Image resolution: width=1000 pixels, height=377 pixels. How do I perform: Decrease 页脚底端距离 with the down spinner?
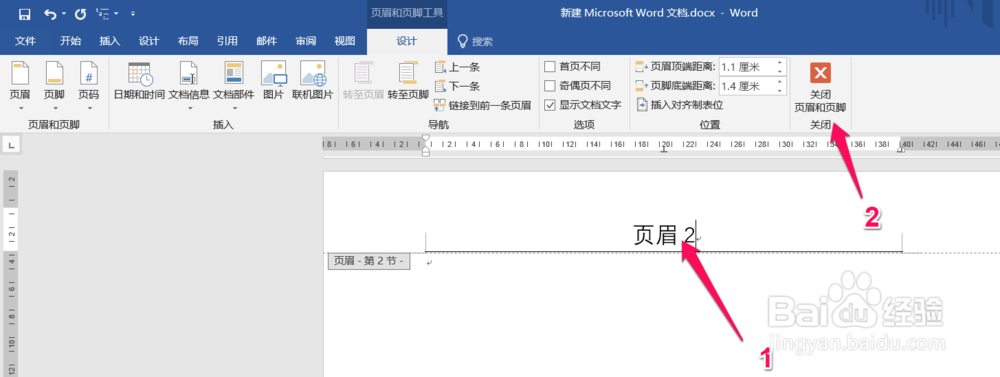click(780, 90)
